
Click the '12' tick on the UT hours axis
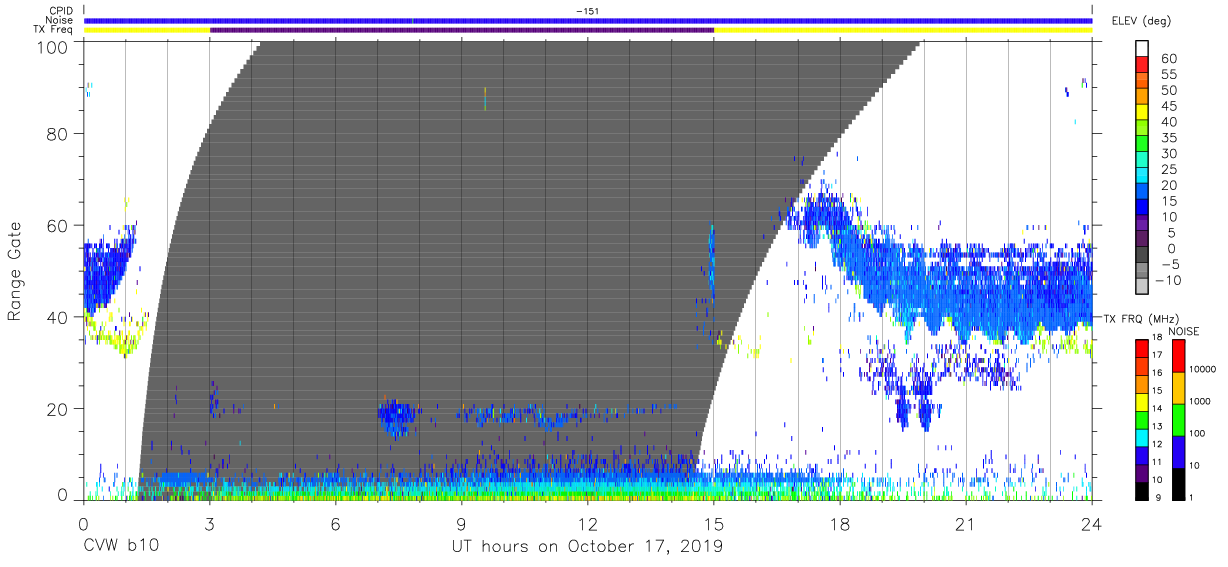[x=588, y=524]
